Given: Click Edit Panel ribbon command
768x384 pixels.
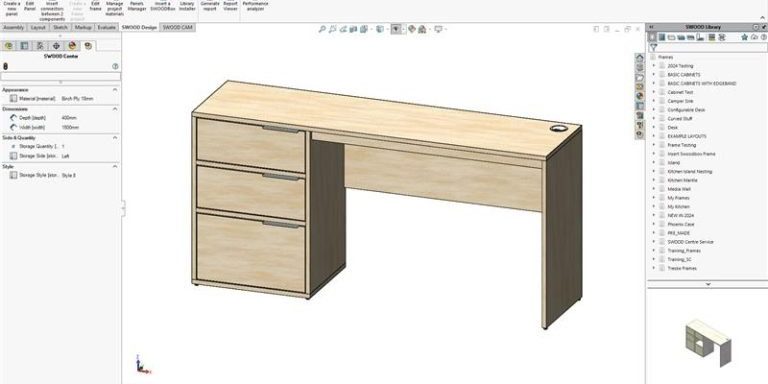Looking at the screenshot, I should click(30, 6).
